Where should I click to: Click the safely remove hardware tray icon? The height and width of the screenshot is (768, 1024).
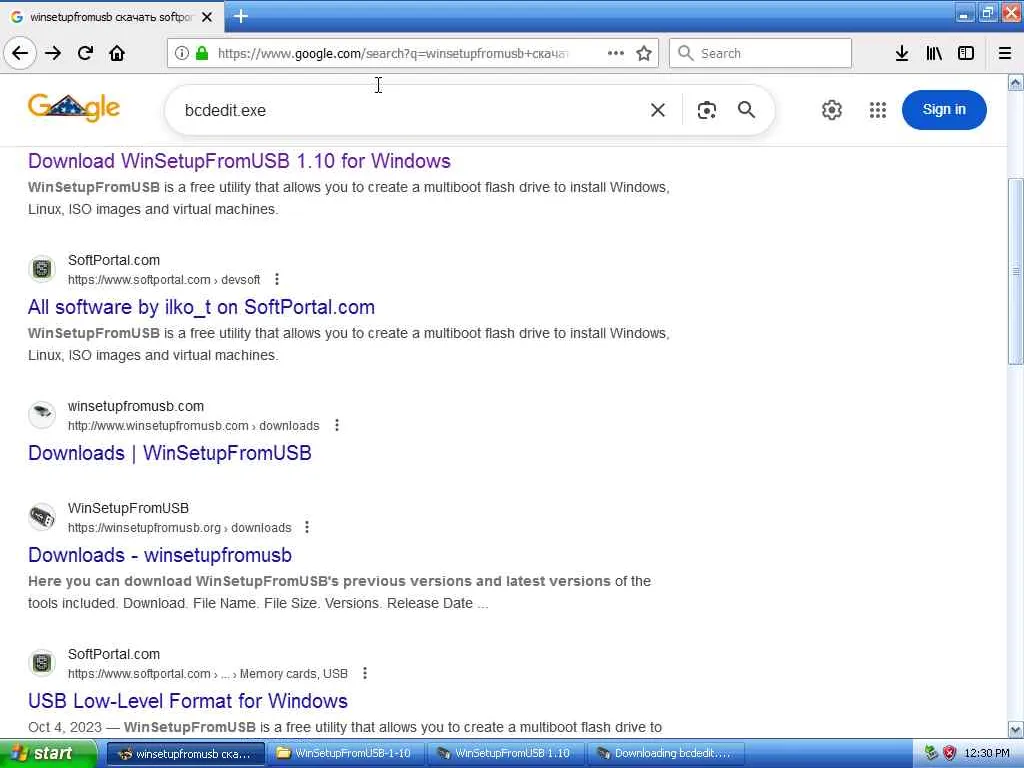pos(931,753)
